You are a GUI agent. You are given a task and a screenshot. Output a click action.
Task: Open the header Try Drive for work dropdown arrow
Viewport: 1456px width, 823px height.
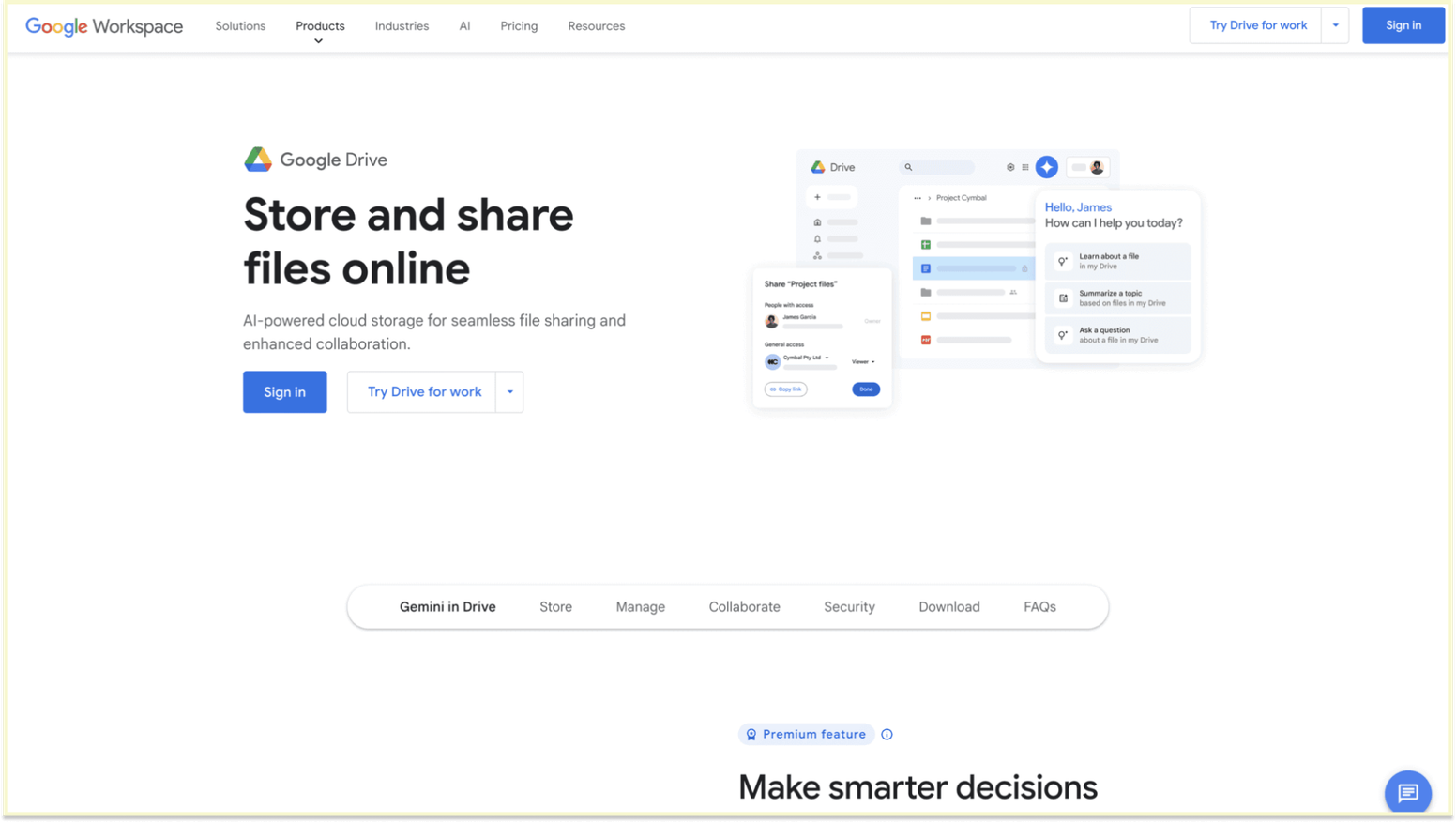click(1335, 25)
